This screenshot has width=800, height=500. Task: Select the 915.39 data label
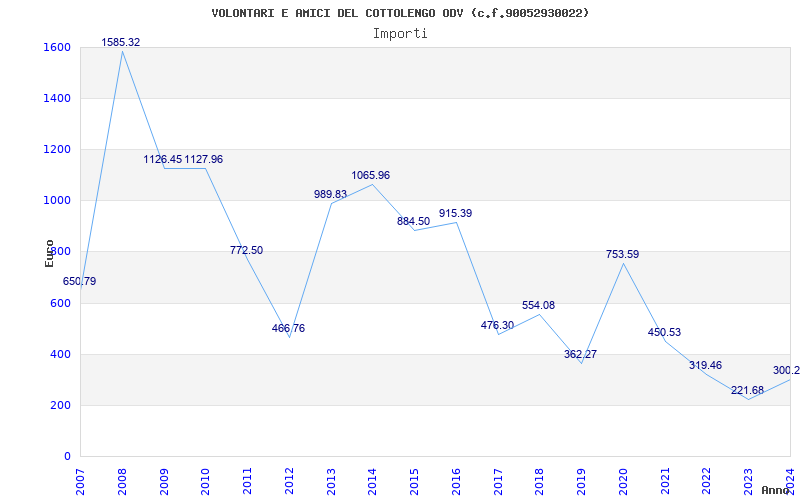tap(456, 213)
